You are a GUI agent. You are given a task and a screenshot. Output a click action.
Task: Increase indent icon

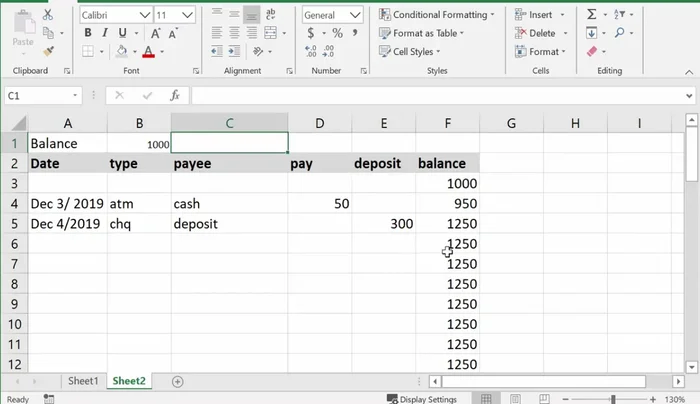234,51
